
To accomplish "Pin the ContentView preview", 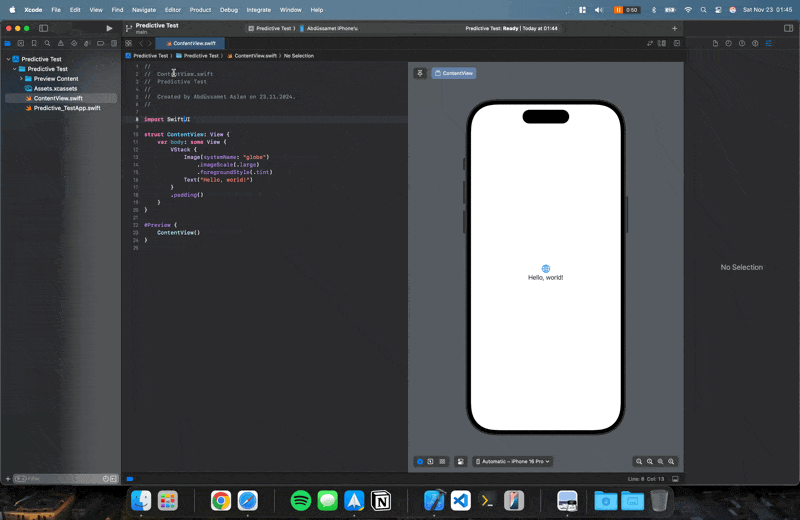I will click(420, 73).
